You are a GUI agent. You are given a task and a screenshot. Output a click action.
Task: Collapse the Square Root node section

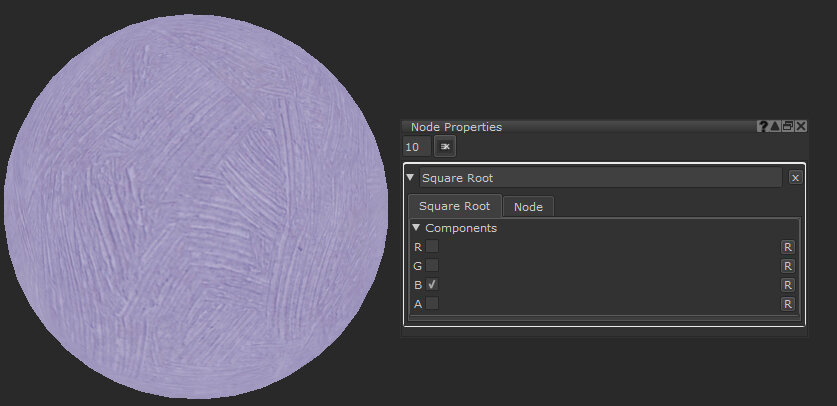411,178
